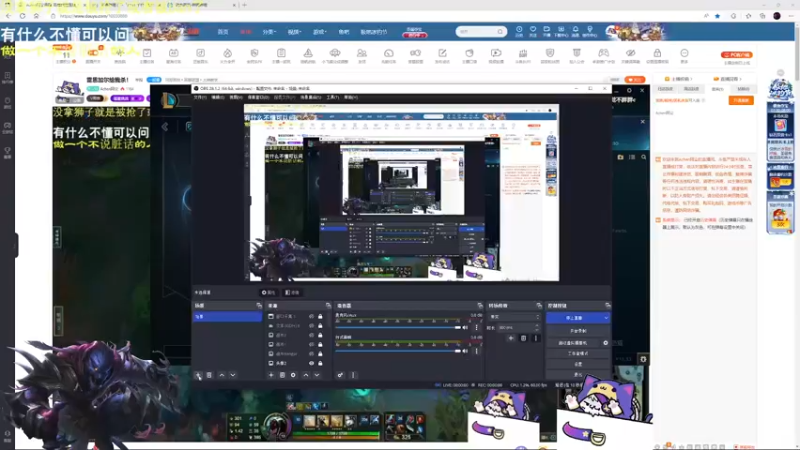
Task: Add a new scene in OBS Scenes dock
Action: pos(198,375)
